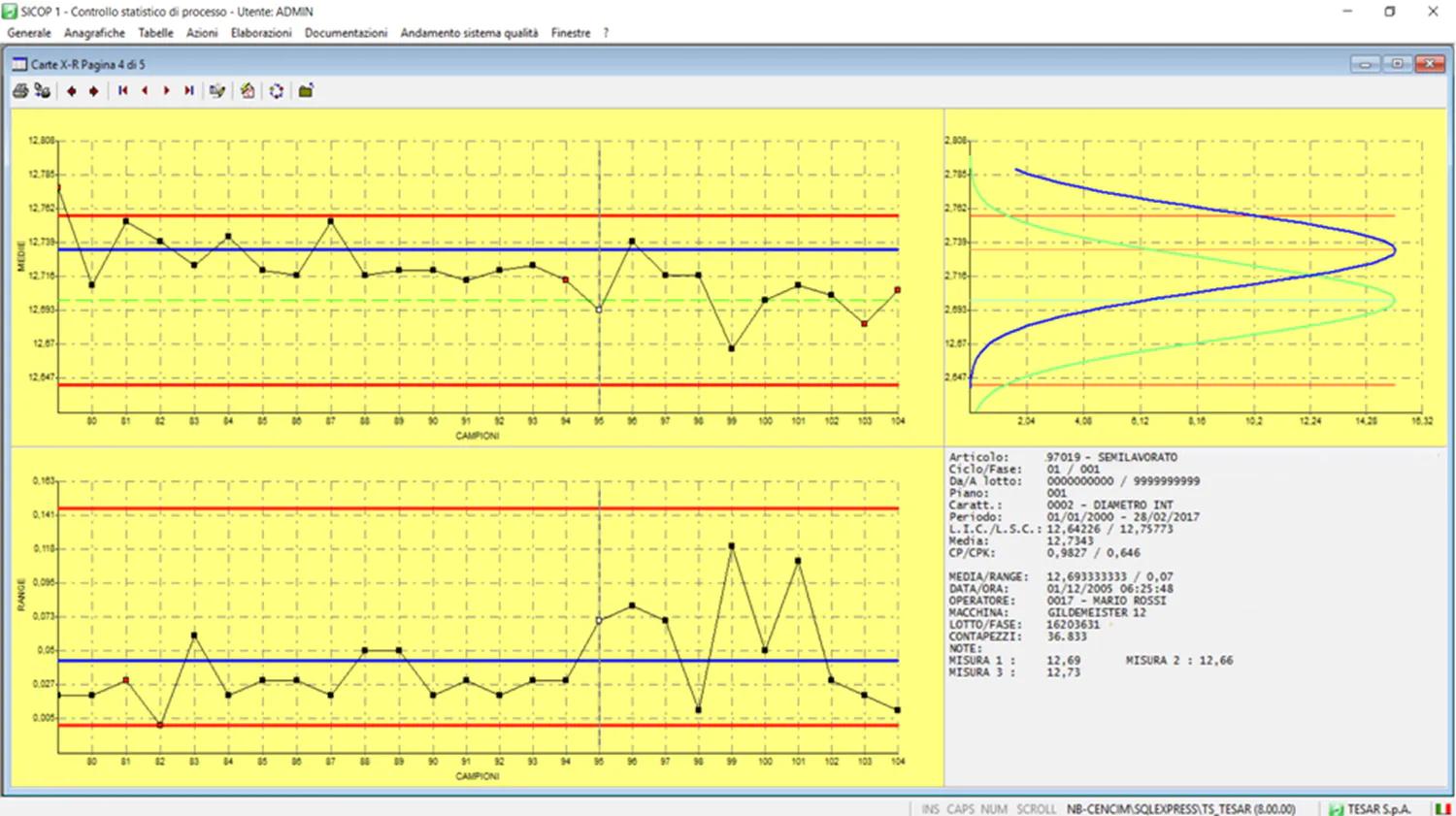This screenshot has width=1456, height=816.
Task: Click the characteristic '0002 - DIAMETRO INT'
Action: pos(1109,506)
